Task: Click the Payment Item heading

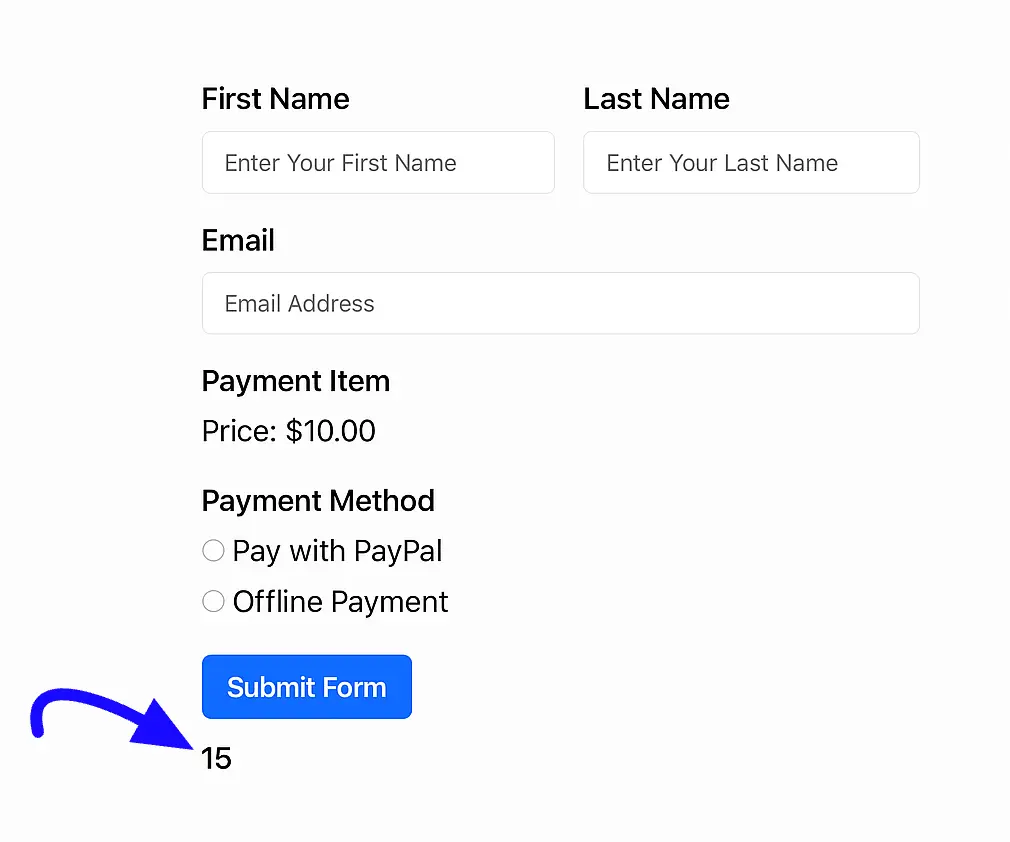Action: point(296,381)
